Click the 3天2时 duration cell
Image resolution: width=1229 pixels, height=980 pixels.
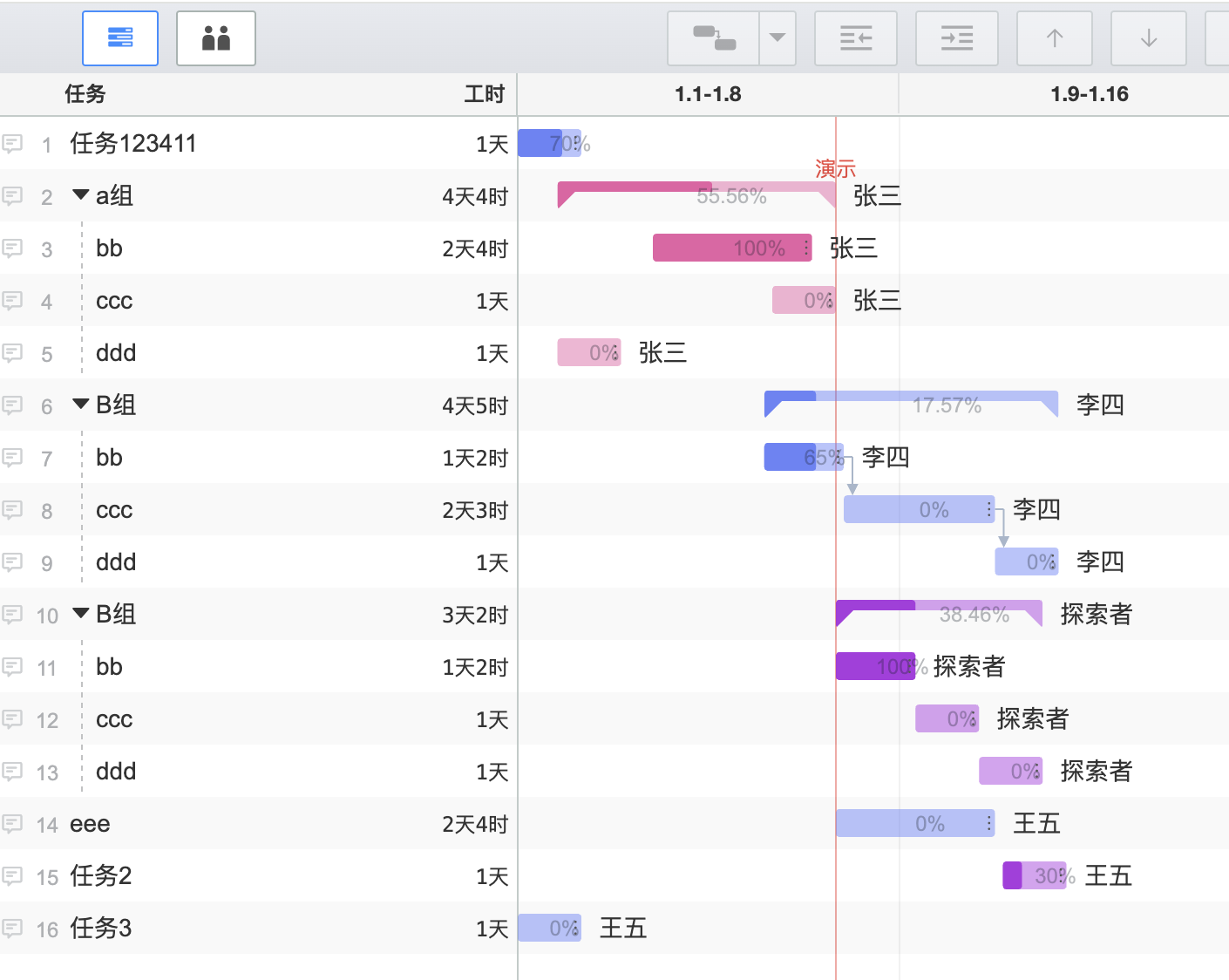coord(475,615)
